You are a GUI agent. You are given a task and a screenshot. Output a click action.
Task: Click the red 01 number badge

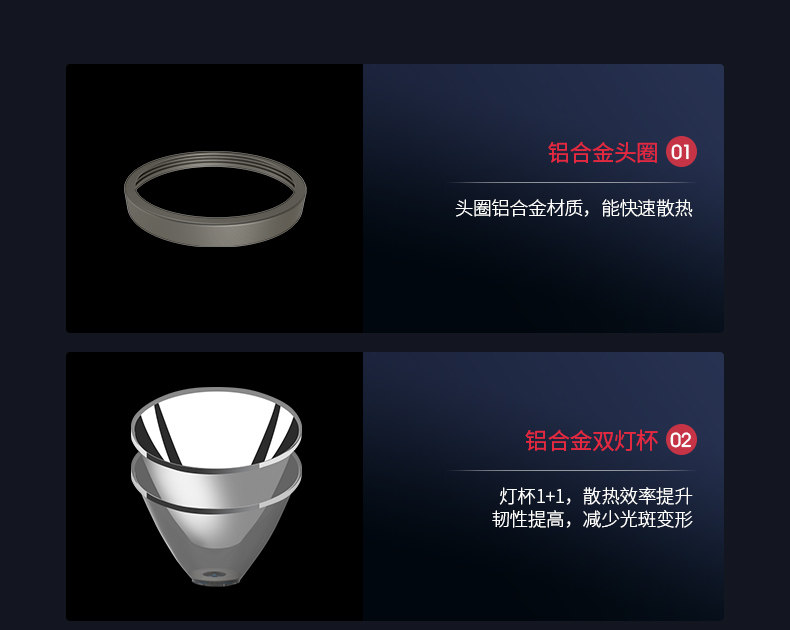coord(681,152)
